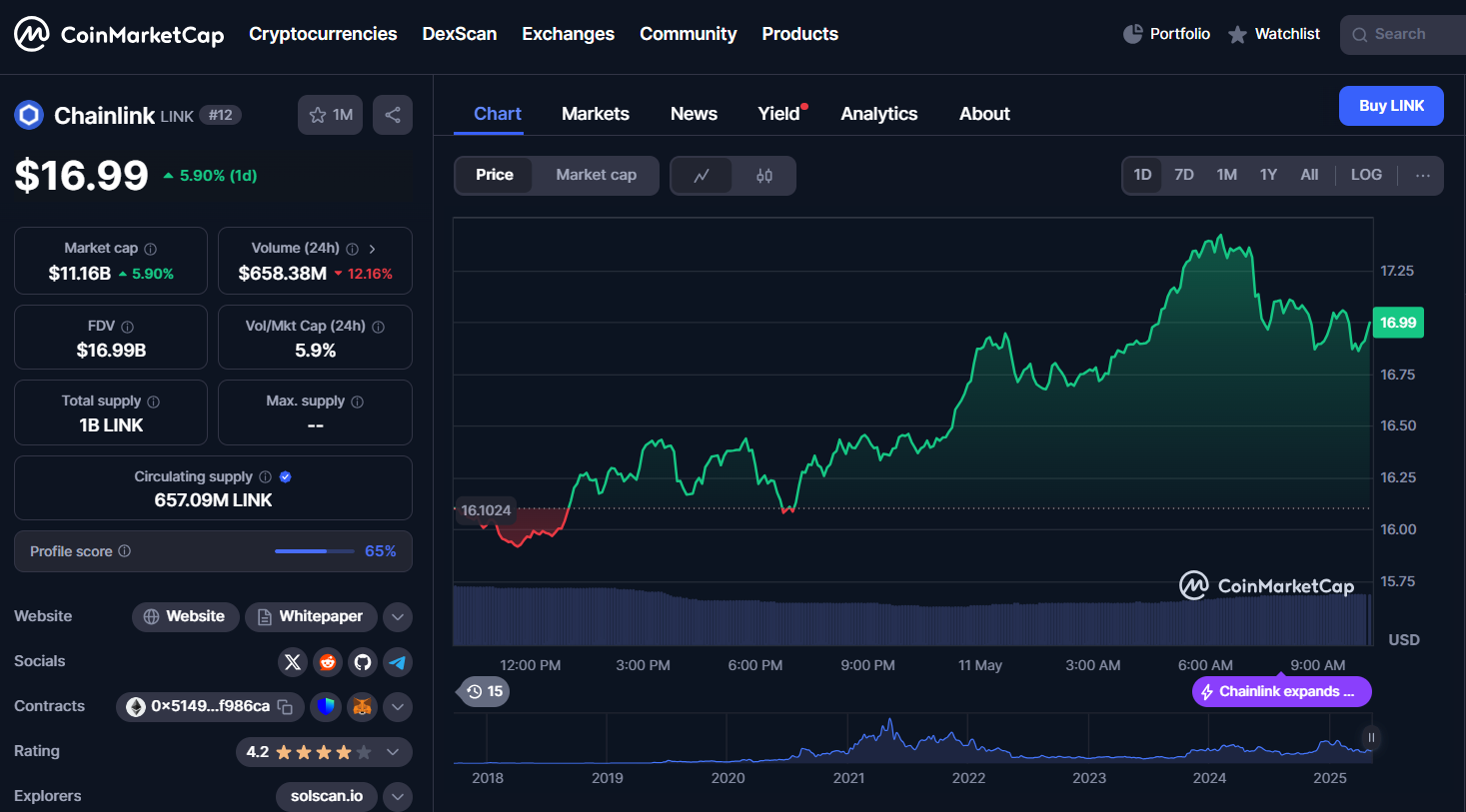Switch chart to candlestick view

(x=764, y=176)
